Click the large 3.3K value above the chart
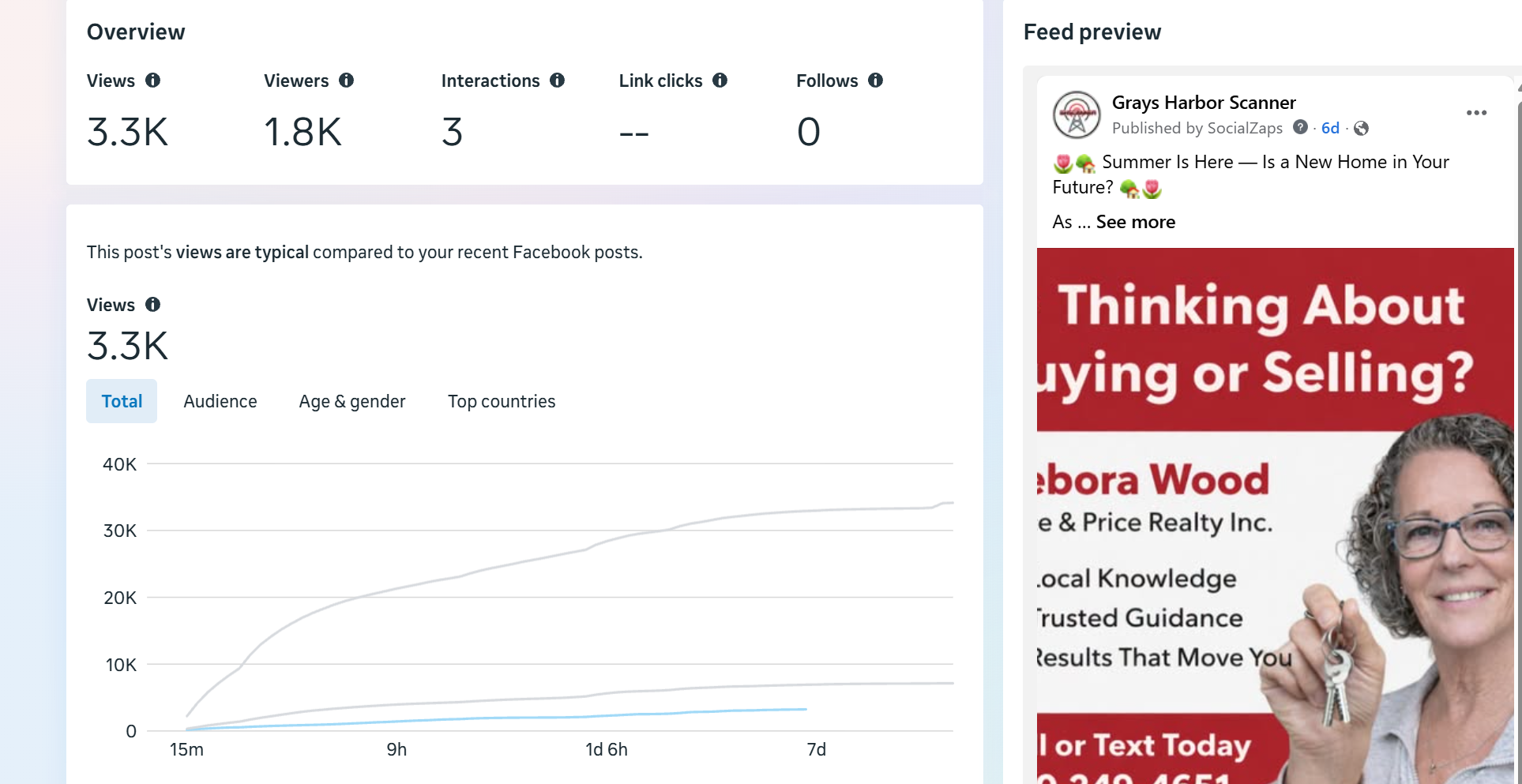The image size is (1522, 784). click(128, 347)
